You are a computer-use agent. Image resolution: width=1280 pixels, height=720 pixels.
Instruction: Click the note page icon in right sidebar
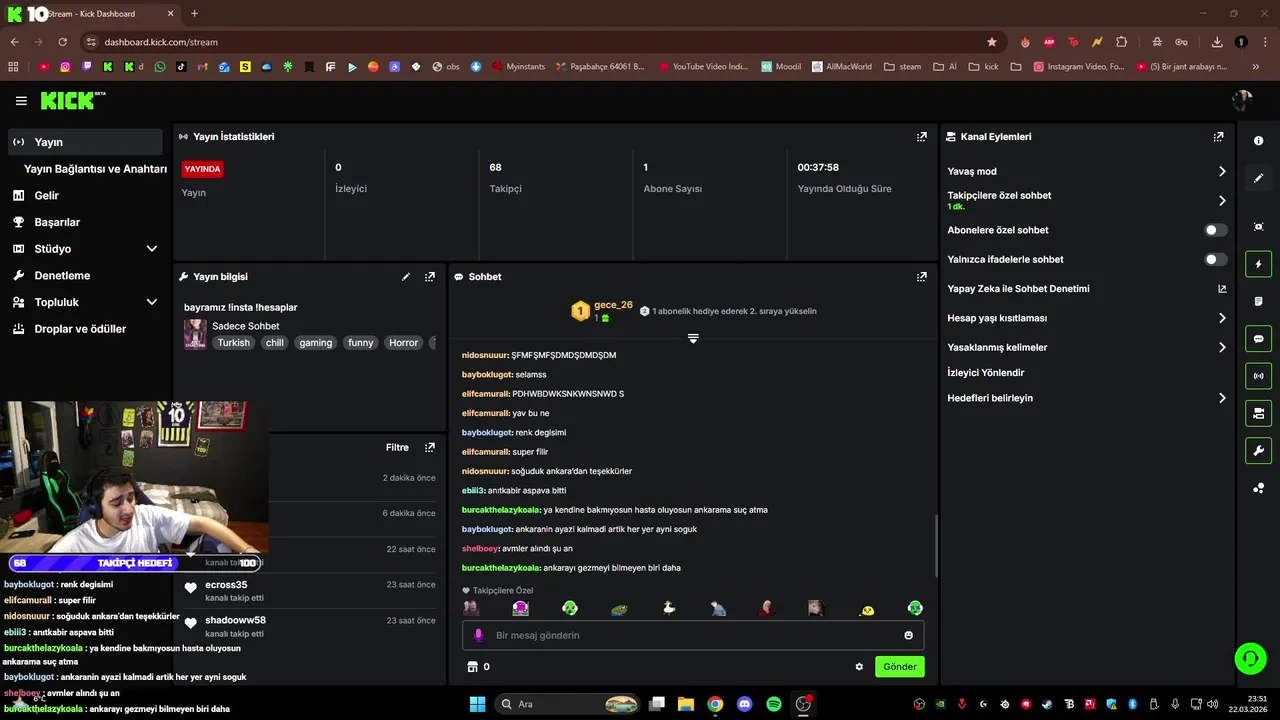[1258, 301]
